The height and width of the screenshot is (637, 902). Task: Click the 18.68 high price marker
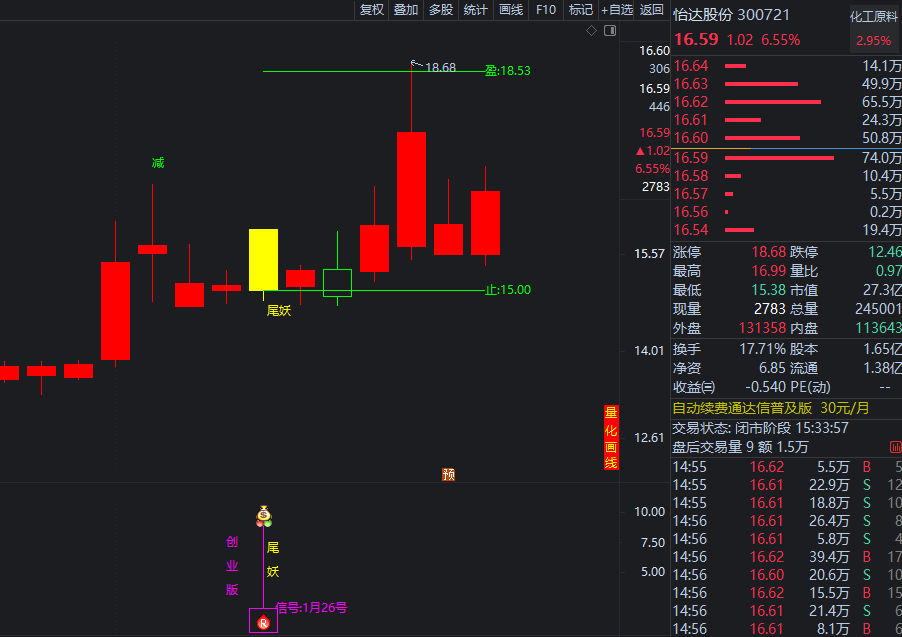tap(439, 68)
